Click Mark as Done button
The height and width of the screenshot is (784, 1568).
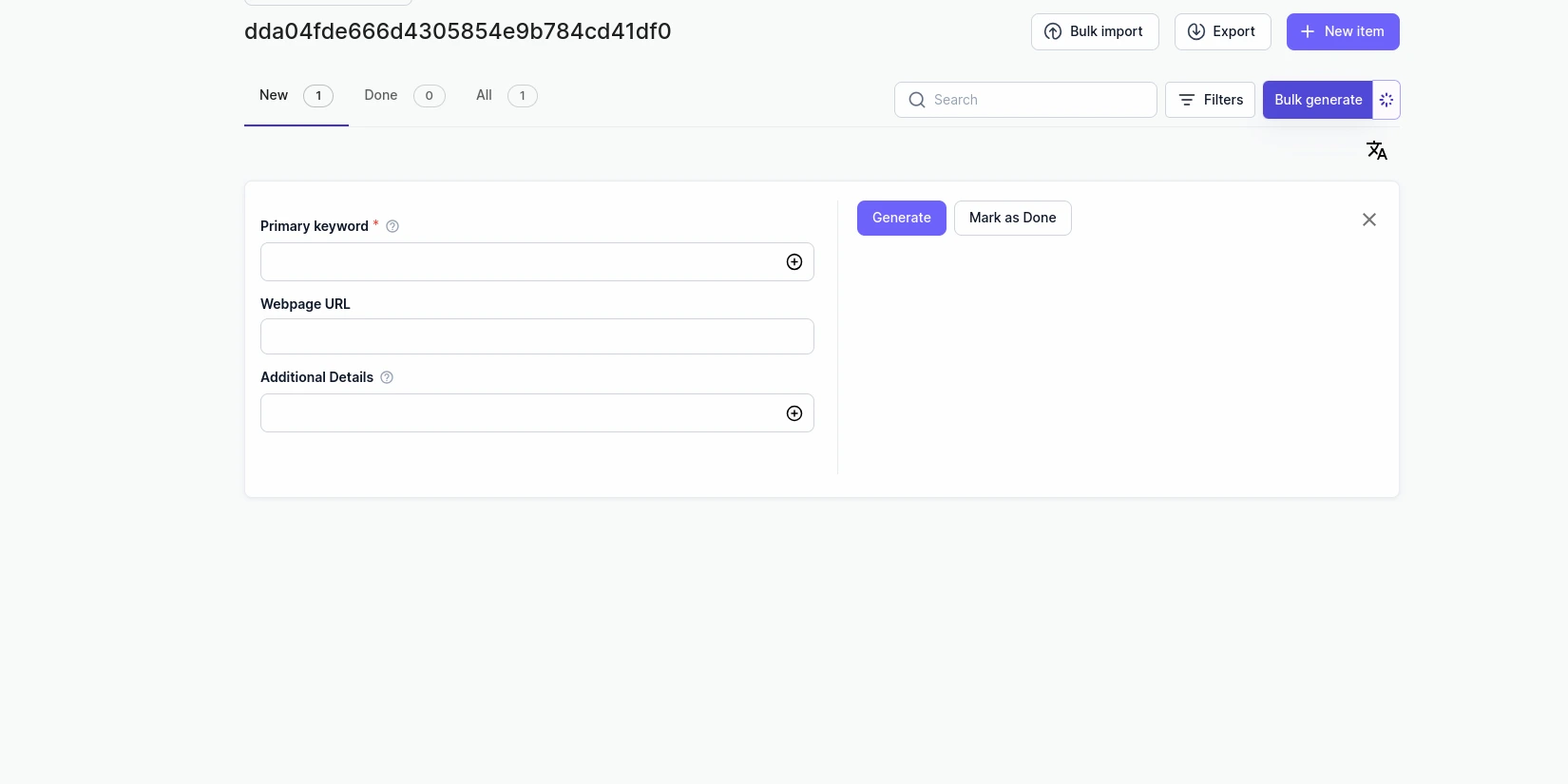click(x=1012, y=218)
